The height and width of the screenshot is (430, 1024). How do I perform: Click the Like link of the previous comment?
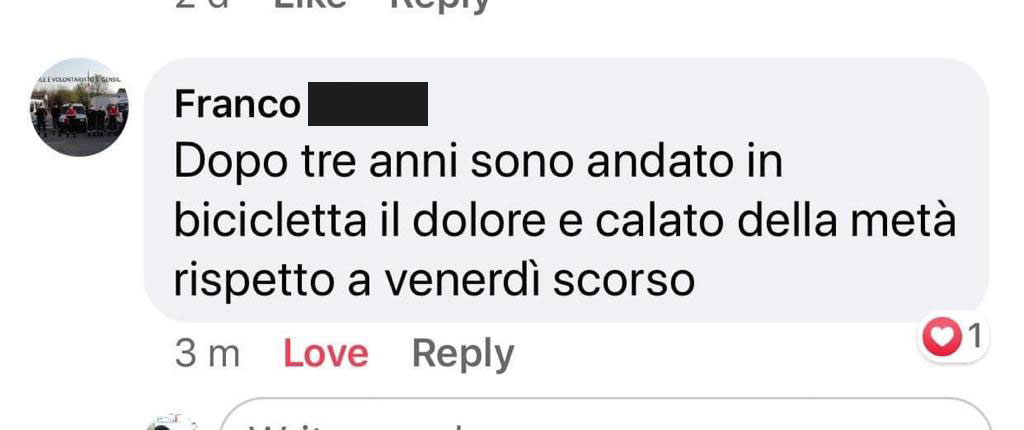pyautogui.click(x=309, y=4)
